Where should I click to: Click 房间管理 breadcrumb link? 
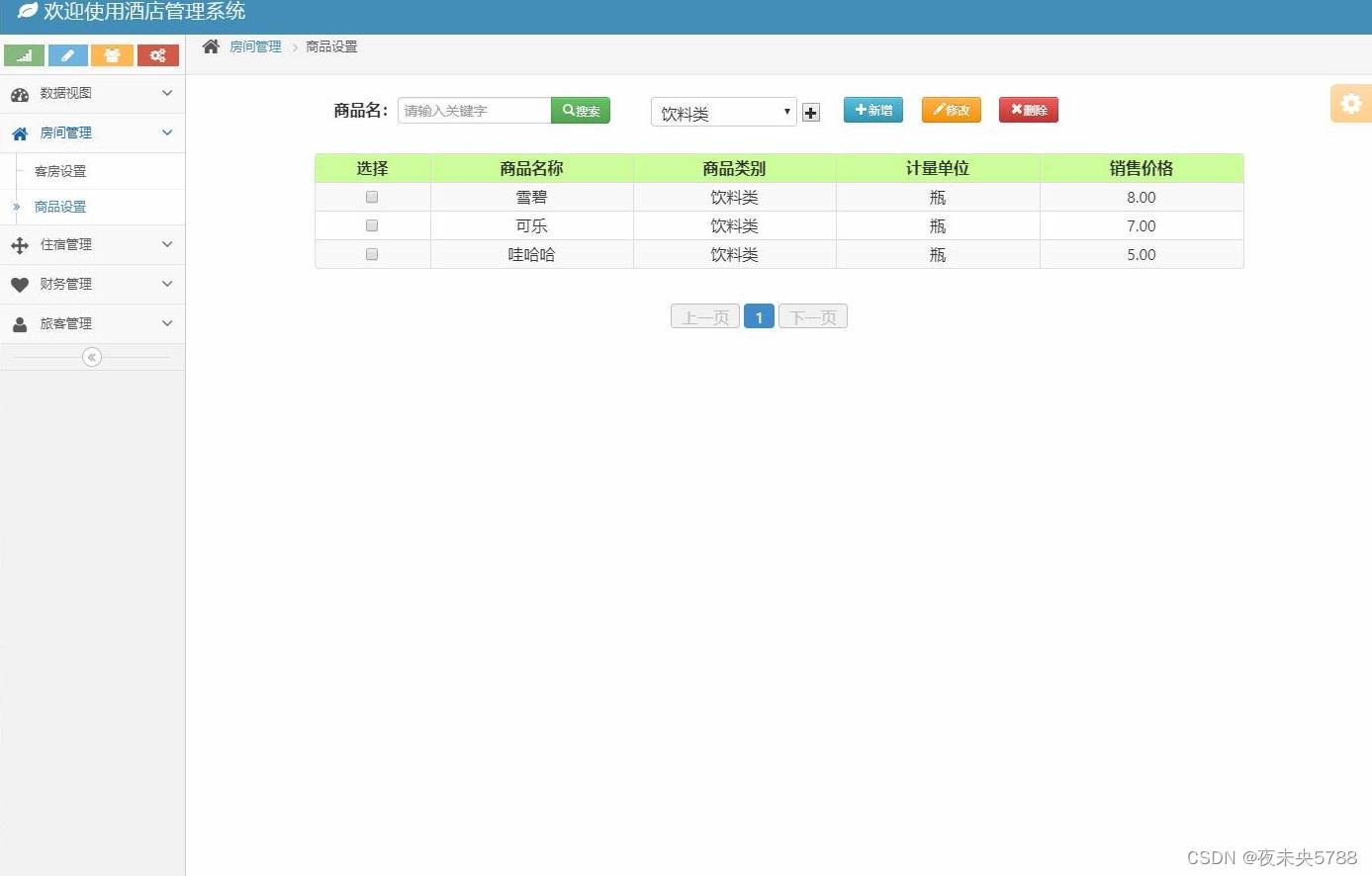tap(255, 46)
